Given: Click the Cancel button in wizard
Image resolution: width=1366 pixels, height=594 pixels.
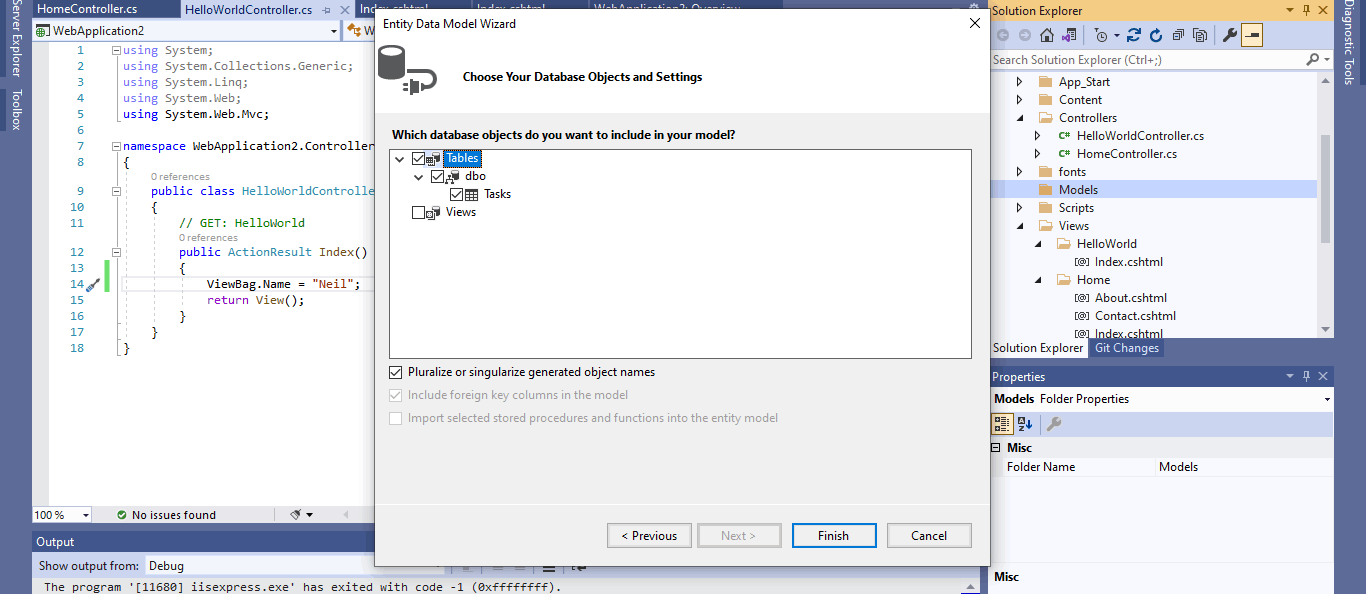Looking at the screenshot, I should click(x=929, y=536).
